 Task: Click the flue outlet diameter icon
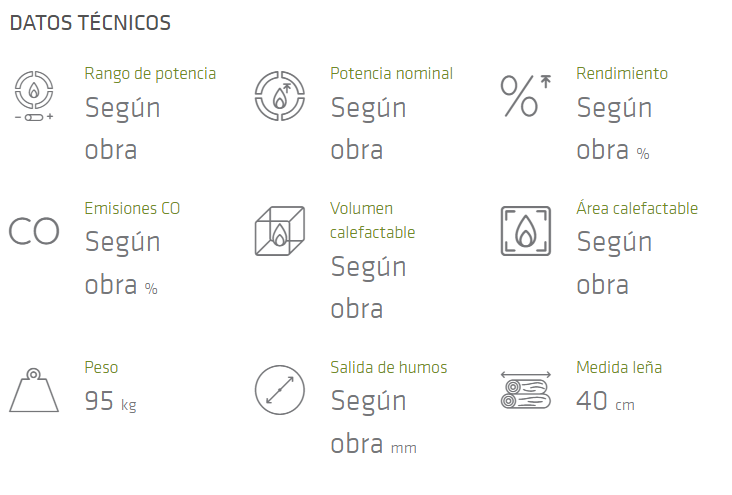click(x=280, y=390)
